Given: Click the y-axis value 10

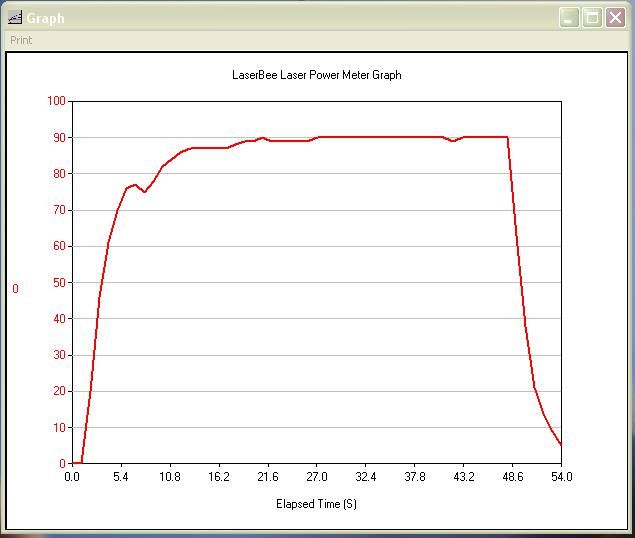Looking at the screenshot, I should click(x=60, y=427).
